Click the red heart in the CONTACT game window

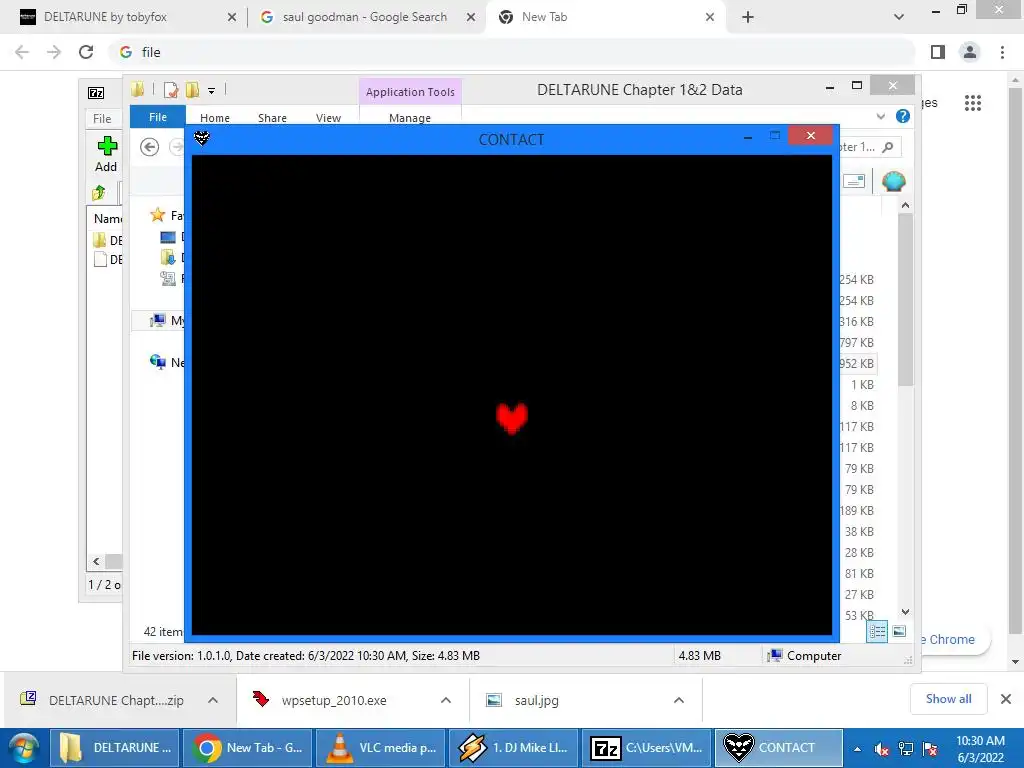point(511,419)
